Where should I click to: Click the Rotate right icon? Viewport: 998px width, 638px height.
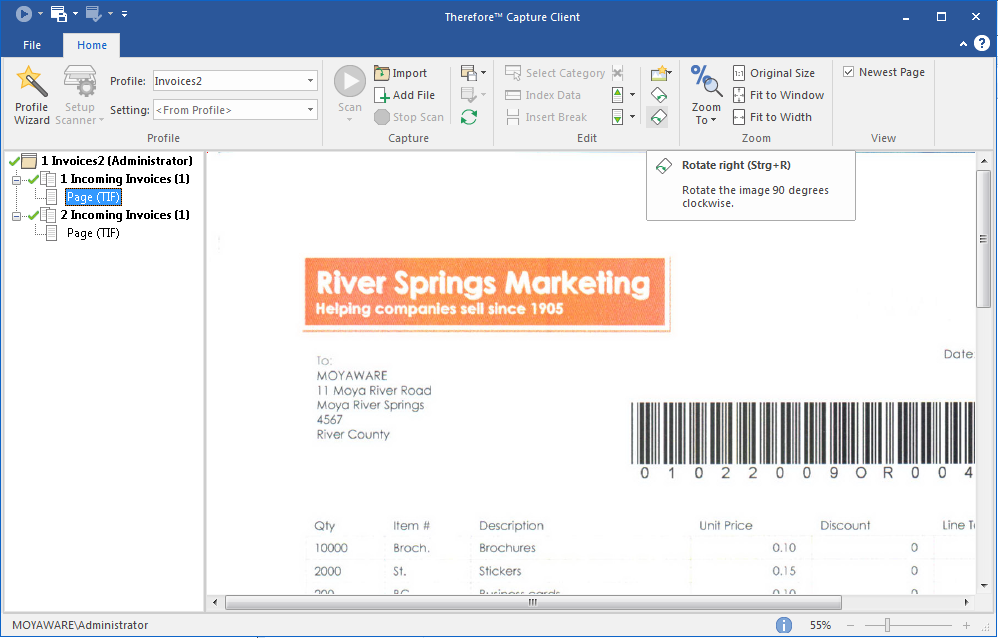[658, 117]
